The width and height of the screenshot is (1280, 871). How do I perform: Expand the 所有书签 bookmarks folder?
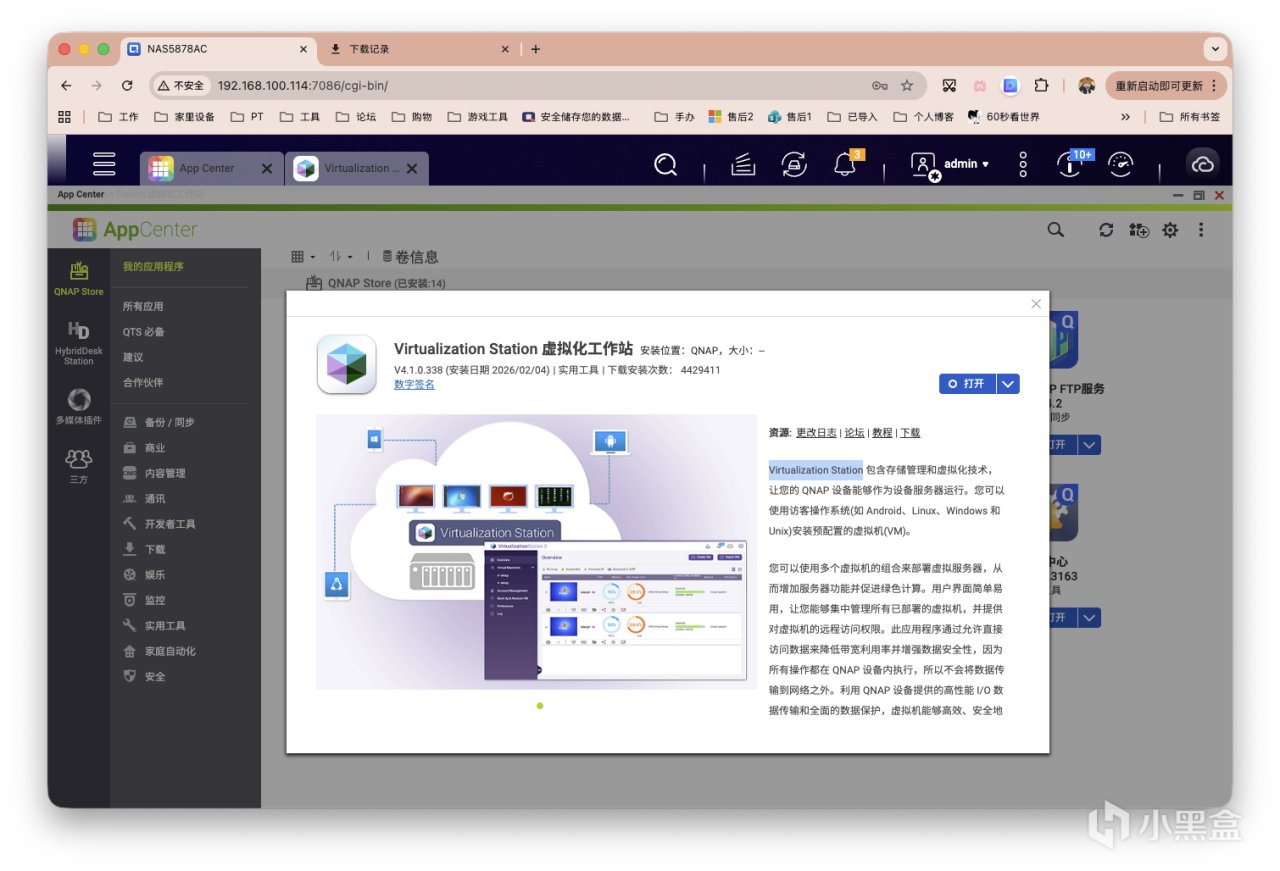(1190, 117)
